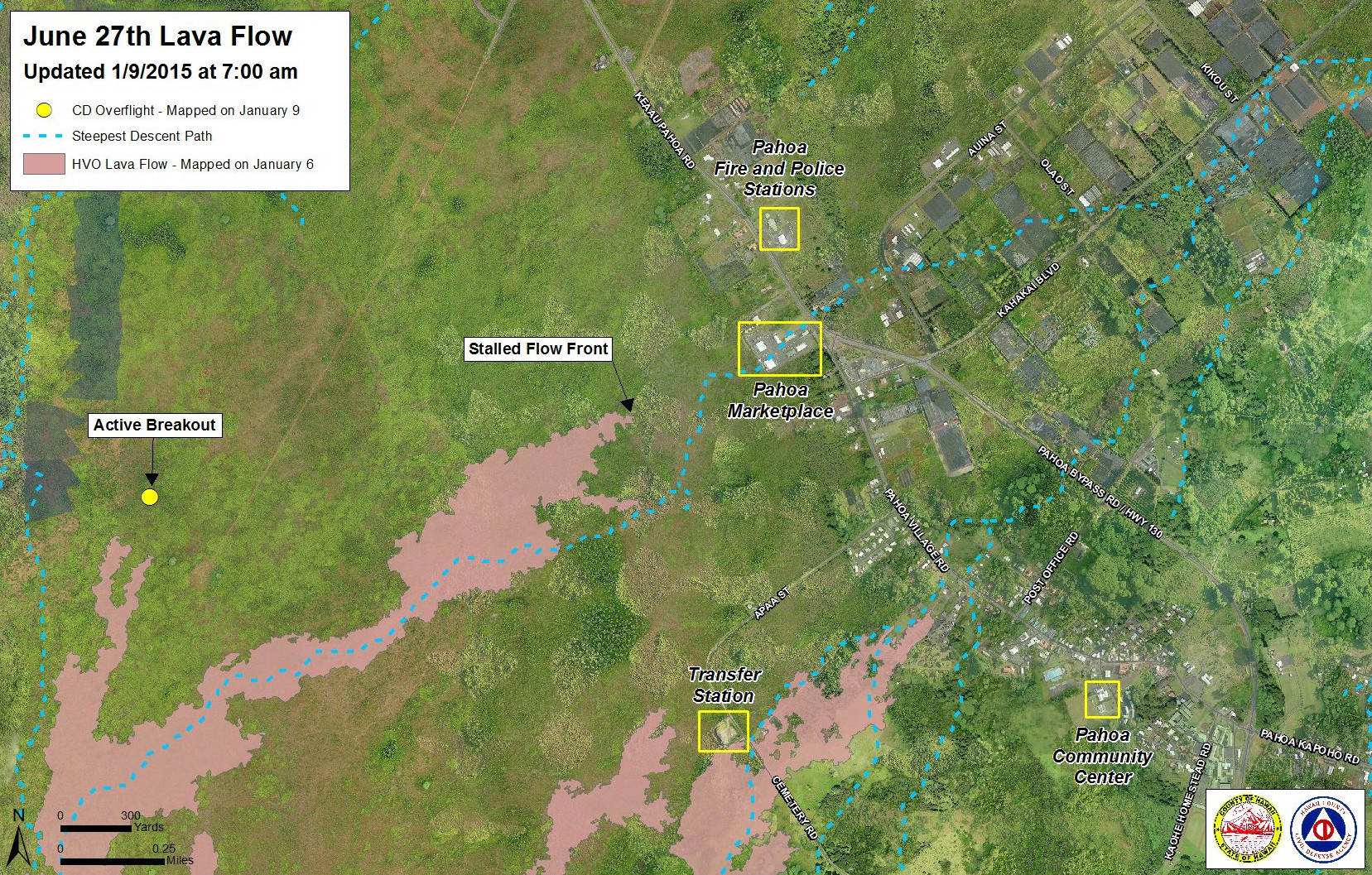Click the County of Hawaii seal logo
Viewport: 1372px width, 875px height.
click(x=1246, y=830)
